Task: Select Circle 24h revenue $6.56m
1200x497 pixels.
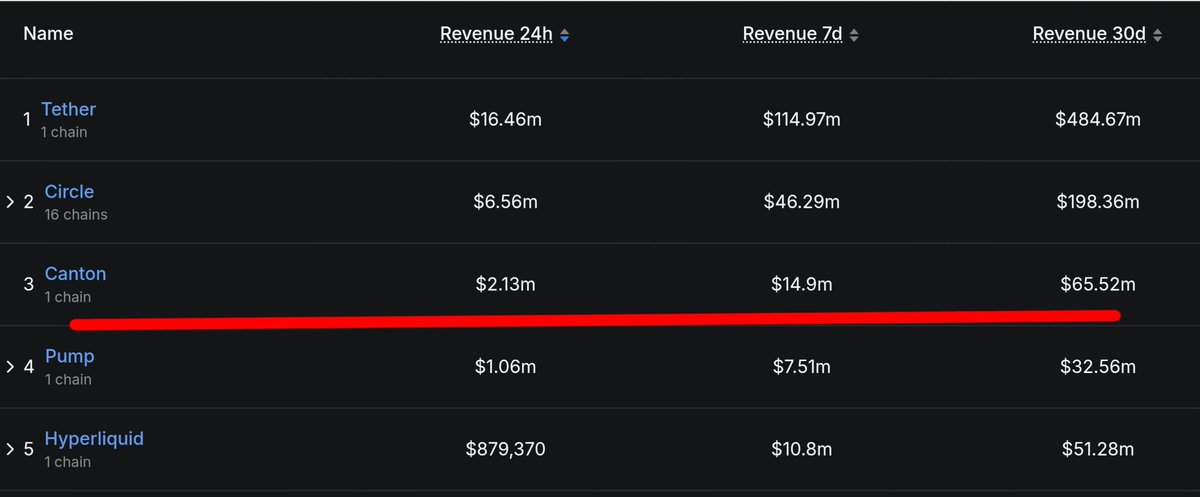Action: click(505, 202)
